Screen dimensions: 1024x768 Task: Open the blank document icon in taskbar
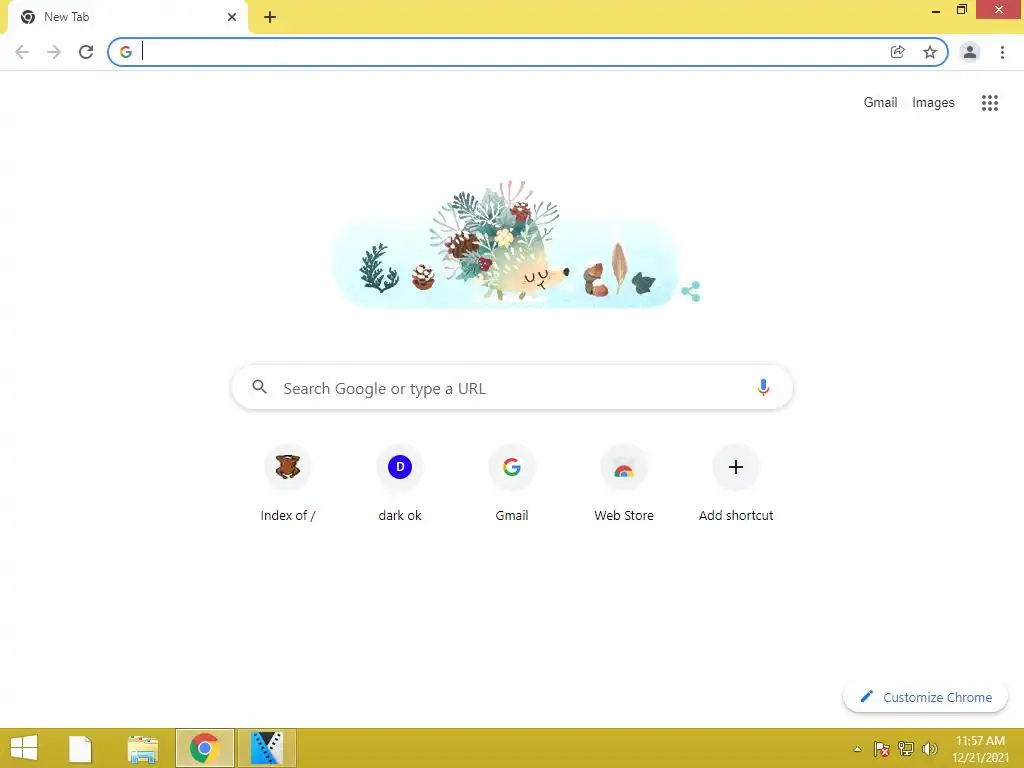coord(80,748)
